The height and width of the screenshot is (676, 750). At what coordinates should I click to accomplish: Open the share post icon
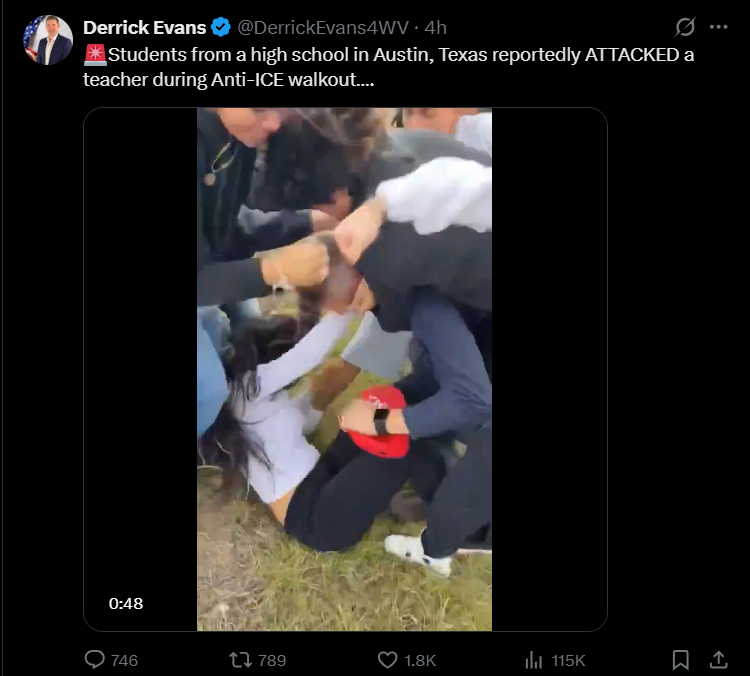coord(718,659)
